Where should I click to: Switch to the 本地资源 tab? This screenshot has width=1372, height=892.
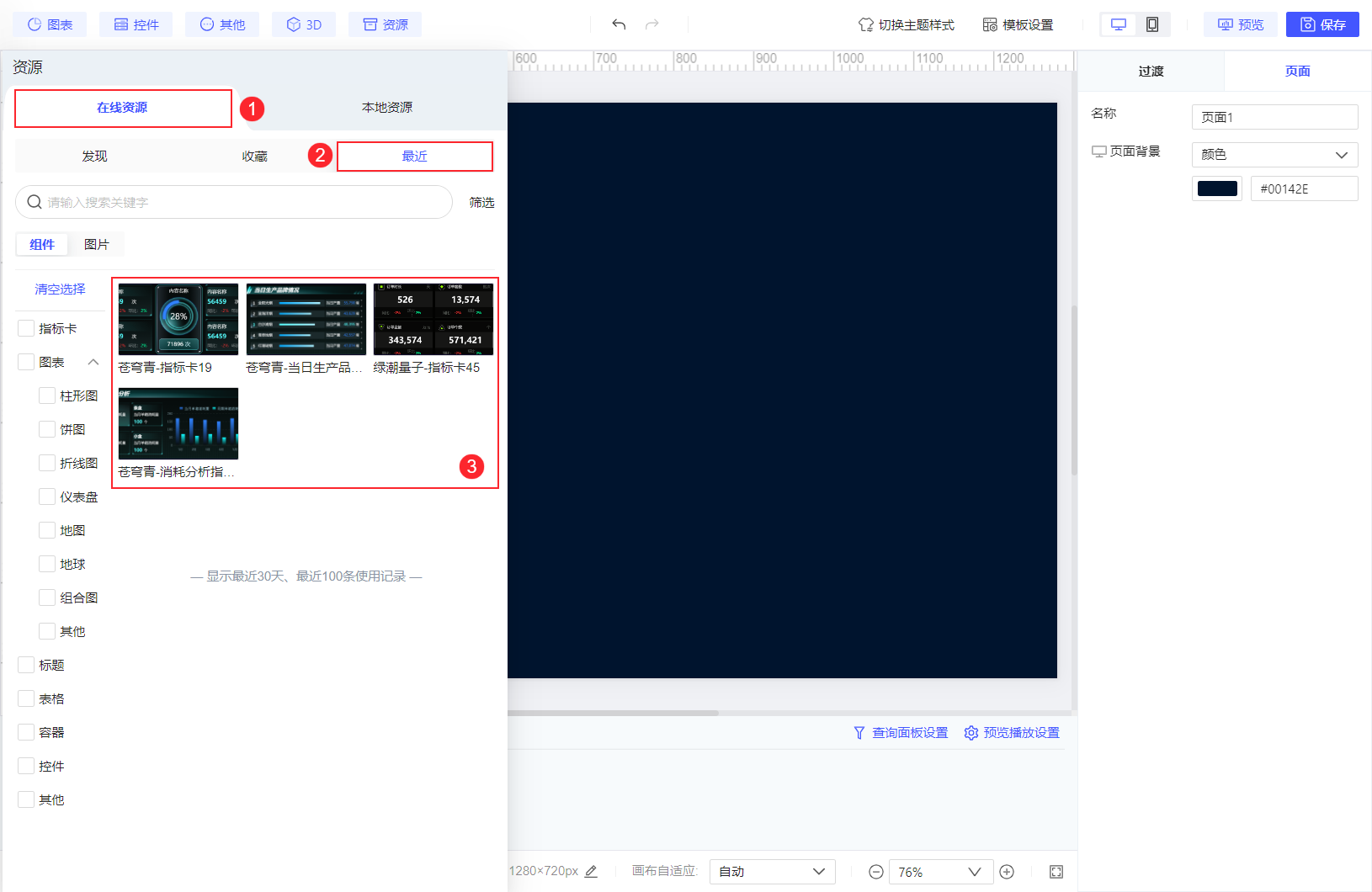pyautogui.click(x=387, y=108)
